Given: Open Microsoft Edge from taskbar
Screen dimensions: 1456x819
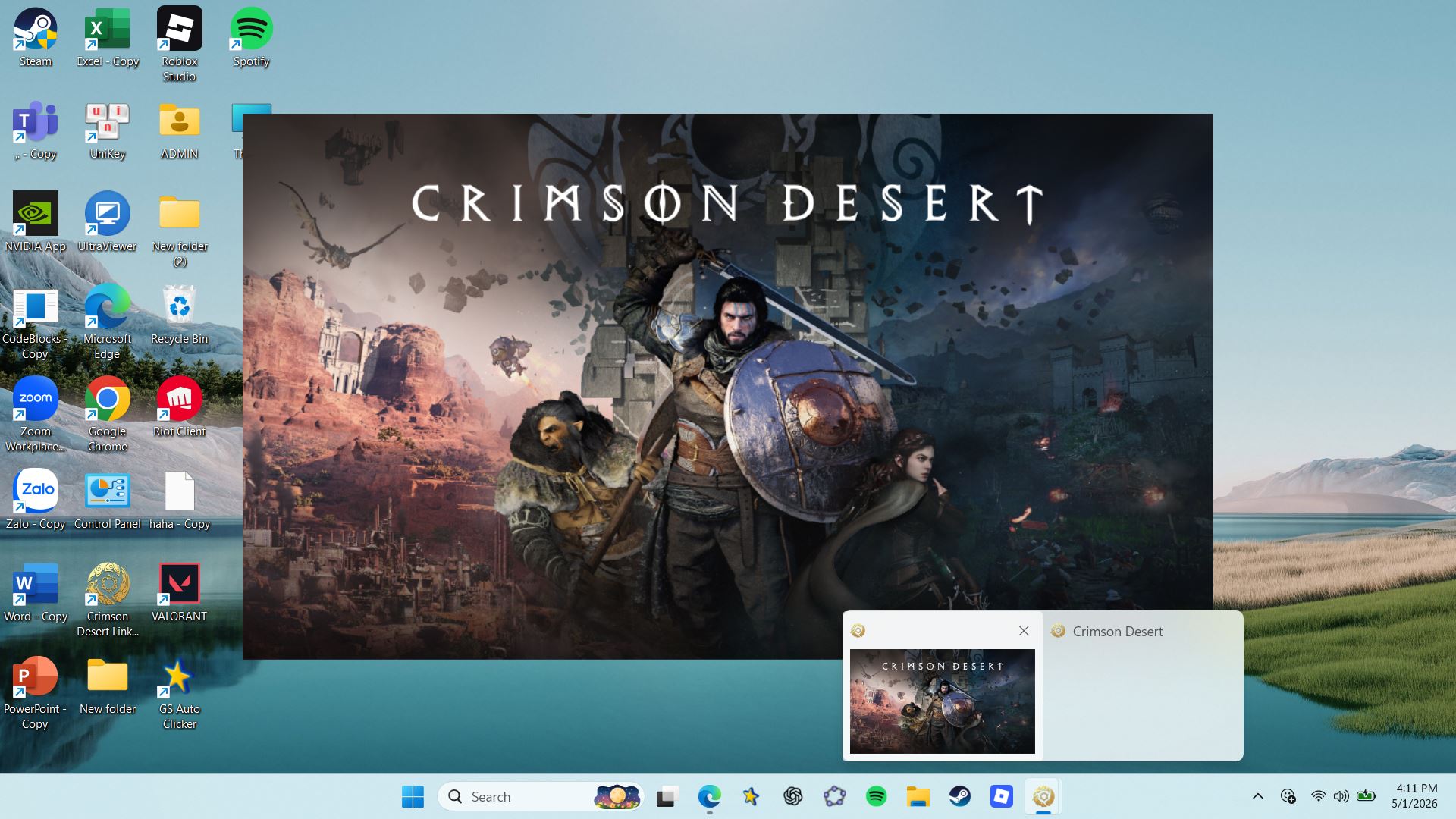Looking at the screenshot, I should (x=709, y=796).
